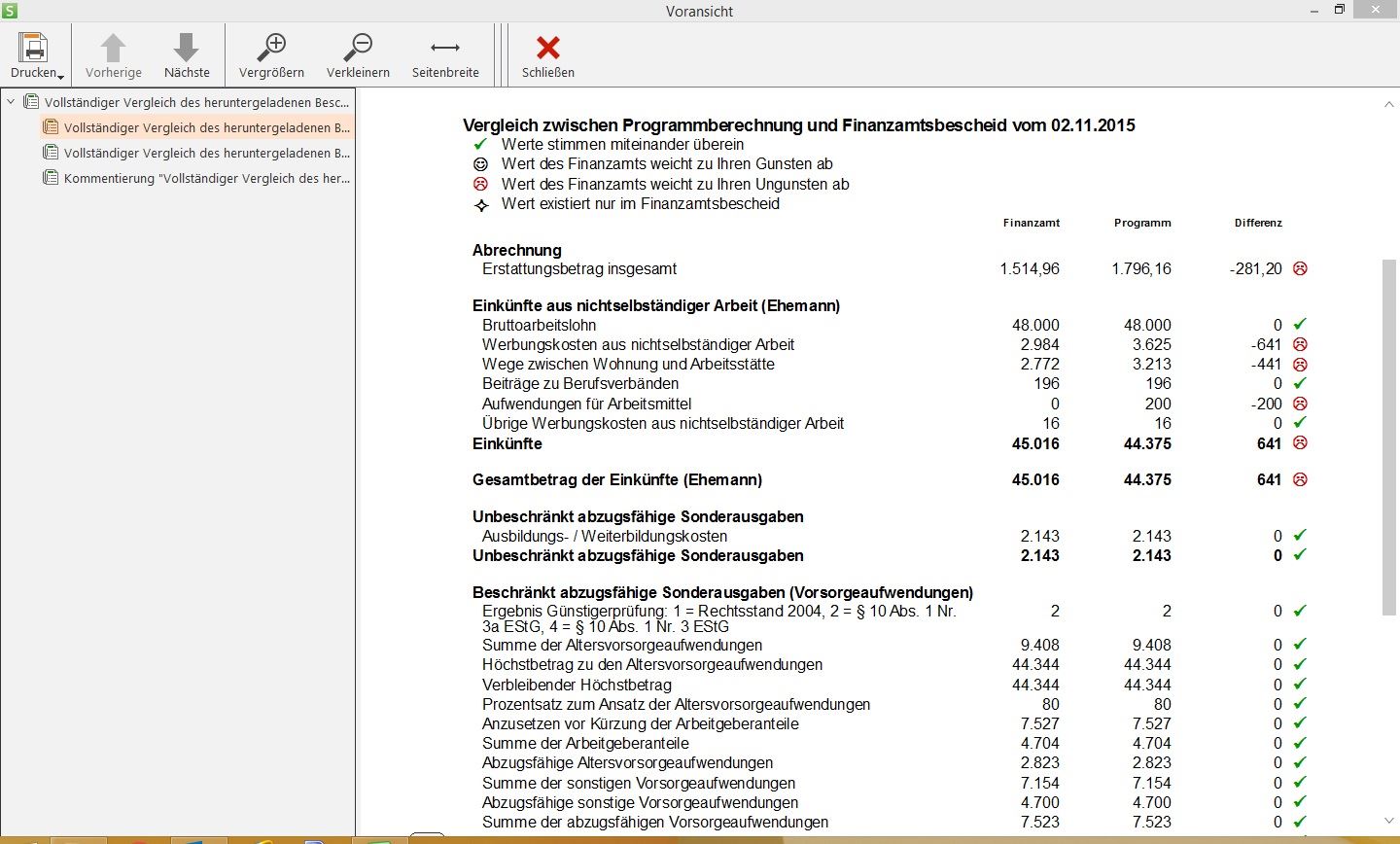
Task: Click 'Erstattungsbetrag insgesamt' label
Action: (579, 268)
